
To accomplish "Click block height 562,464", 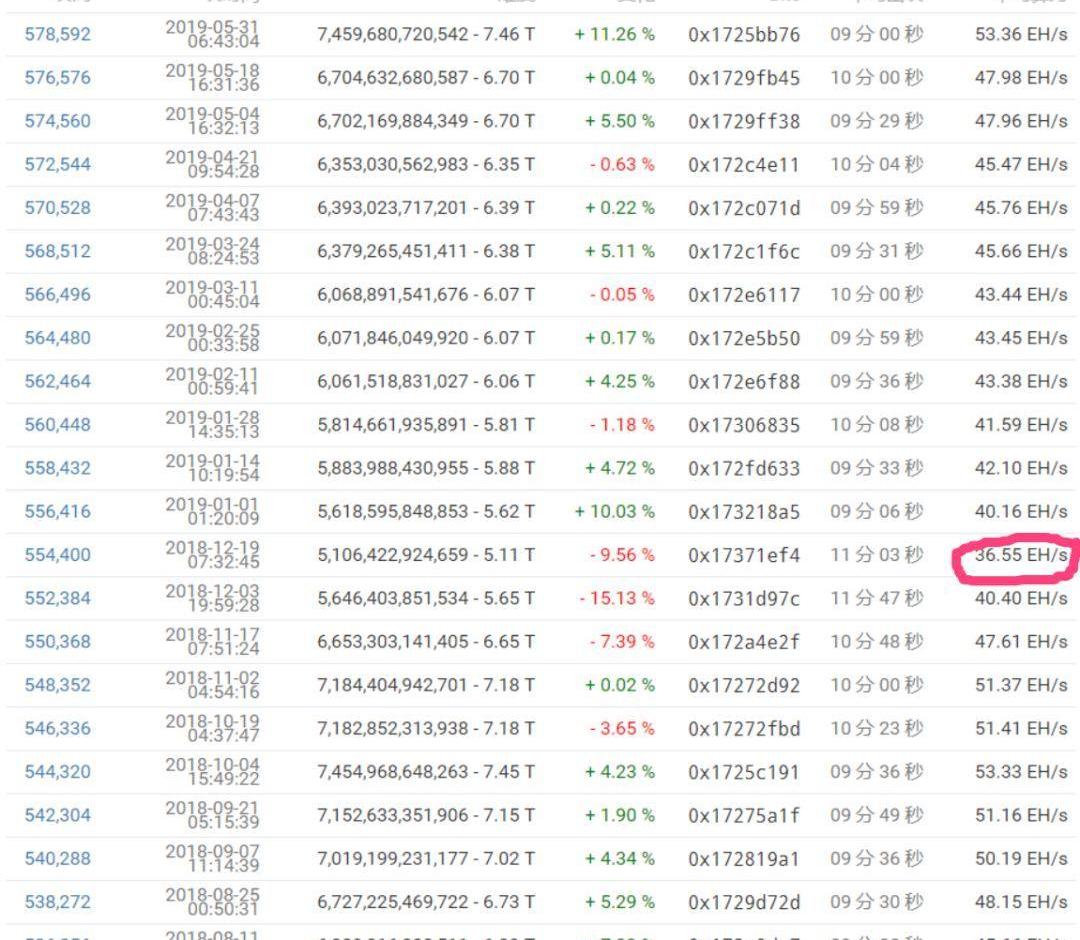I will coord(57,381).
